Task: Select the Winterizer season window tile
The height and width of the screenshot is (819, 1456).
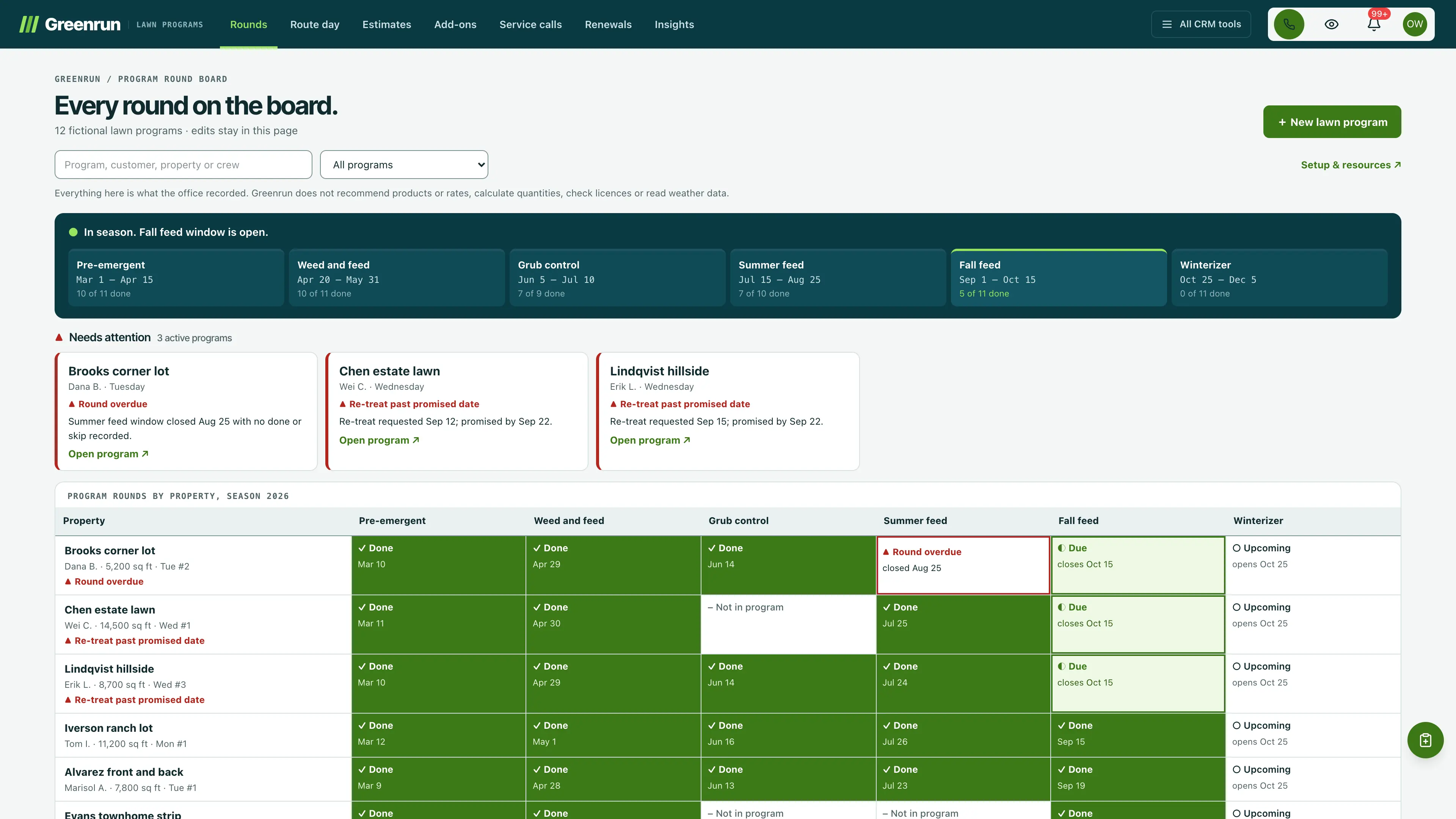Action: (x=1279, y=278)
